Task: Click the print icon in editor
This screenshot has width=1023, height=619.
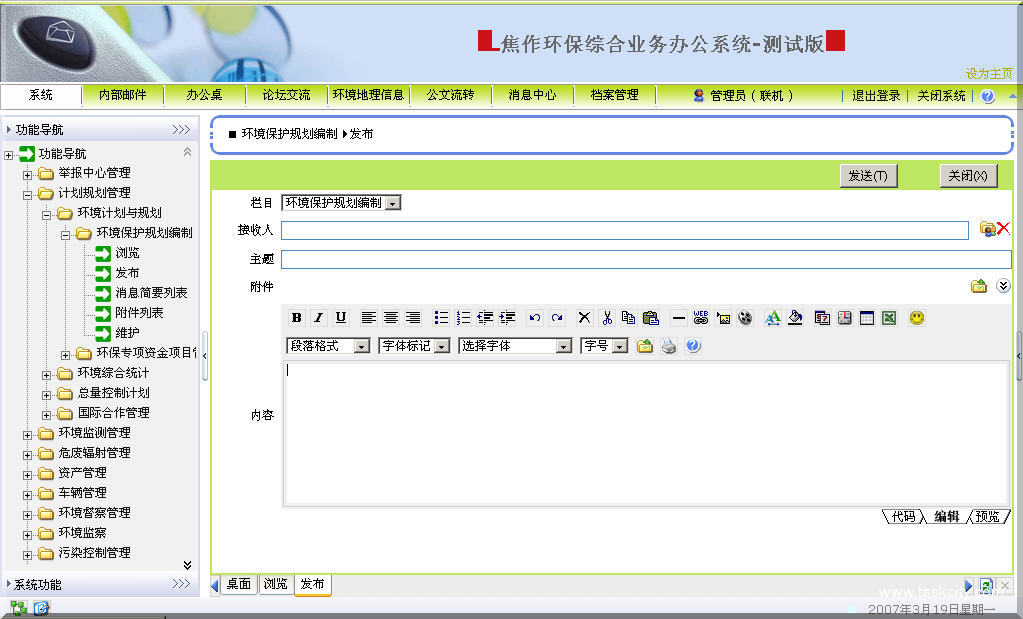Action: (669, 346)
